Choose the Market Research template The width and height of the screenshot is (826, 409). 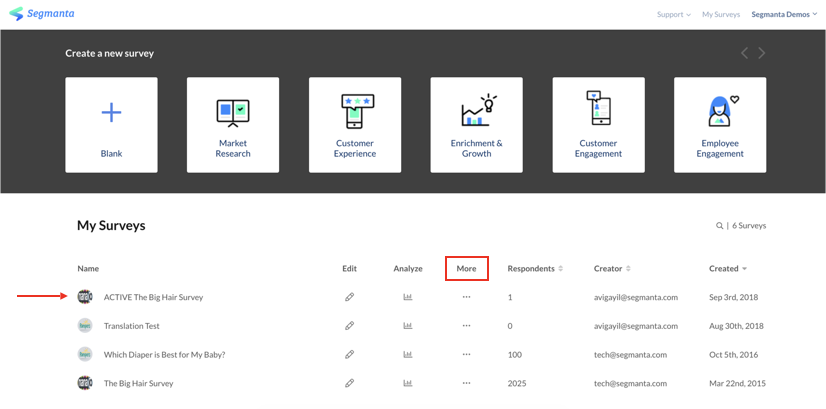233,125
